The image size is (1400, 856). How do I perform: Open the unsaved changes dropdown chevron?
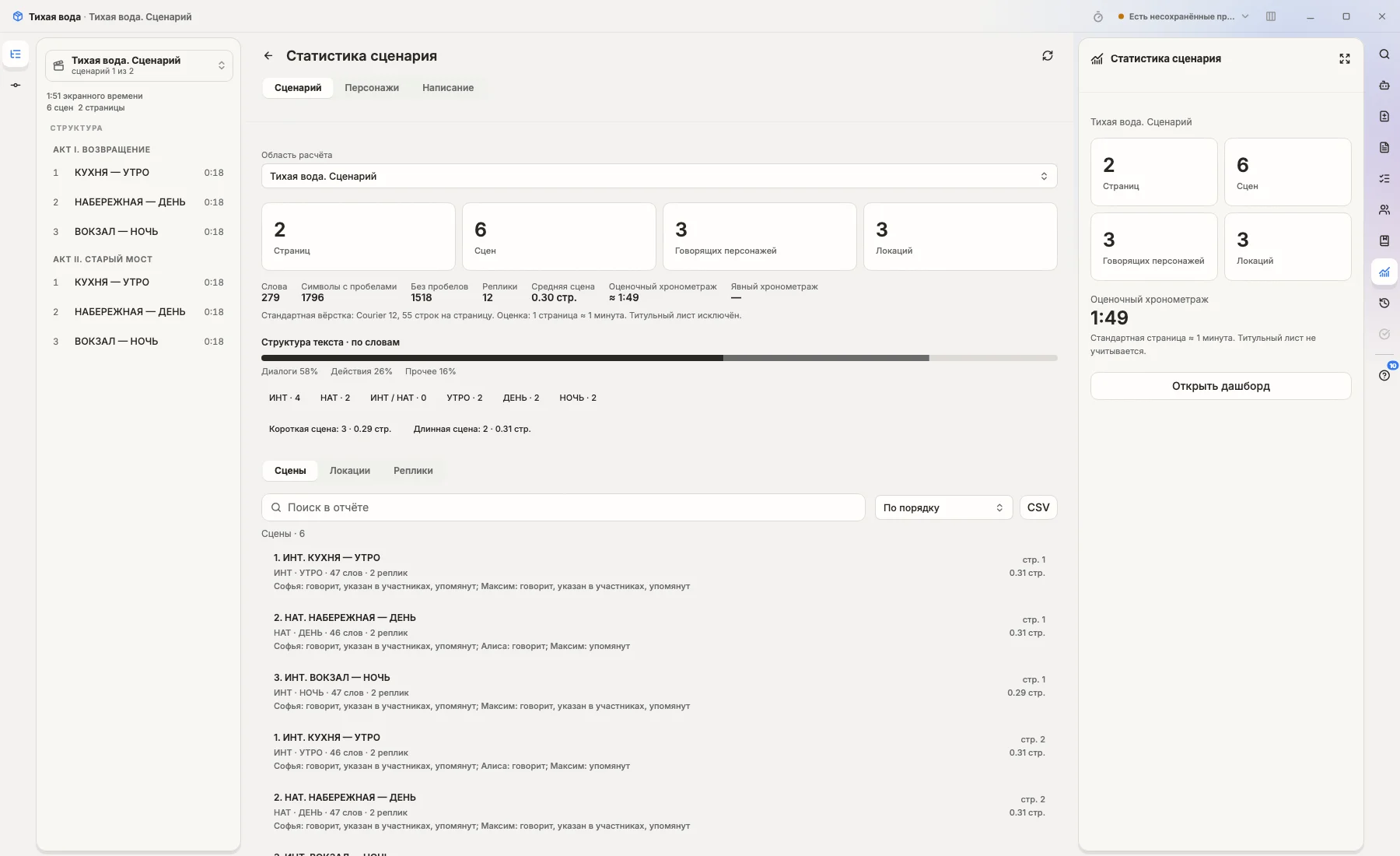[x=1245, y=16]
